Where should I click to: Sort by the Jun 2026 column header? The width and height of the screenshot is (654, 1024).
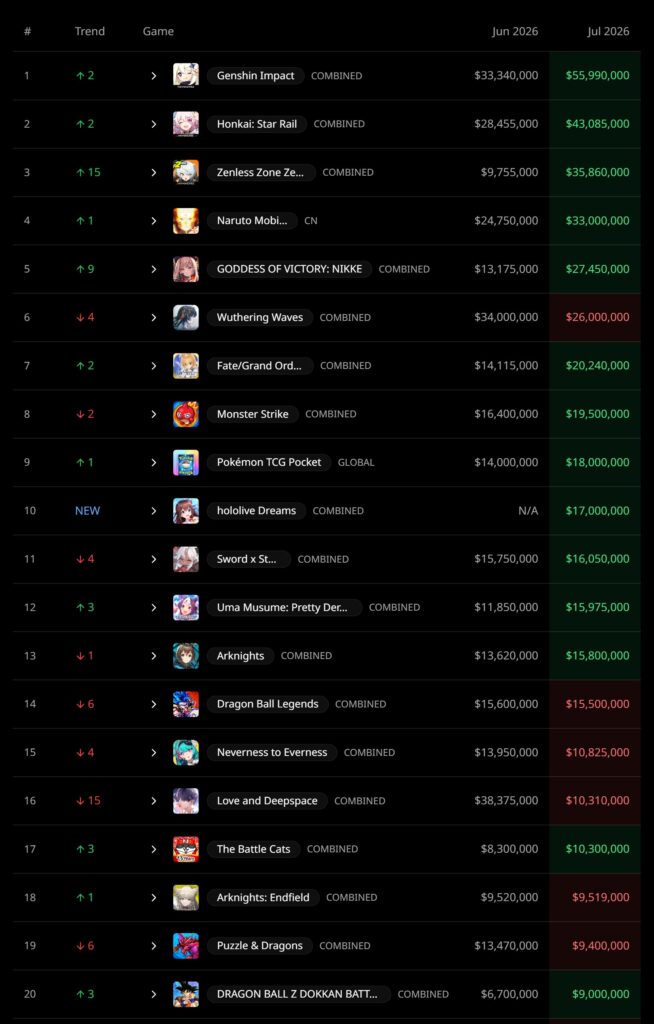click(x=515, y=31)
